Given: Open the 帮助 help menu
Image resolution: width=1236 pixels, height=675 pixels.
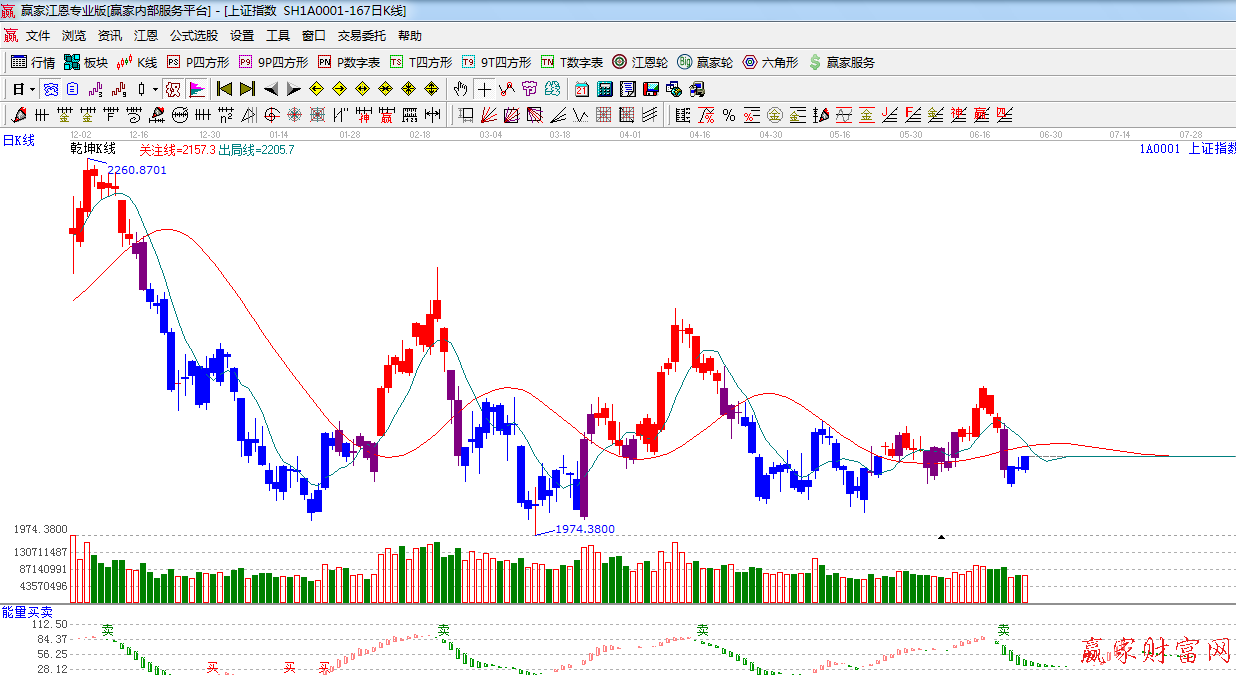Looking at the screenshot, I should point(410,36).
